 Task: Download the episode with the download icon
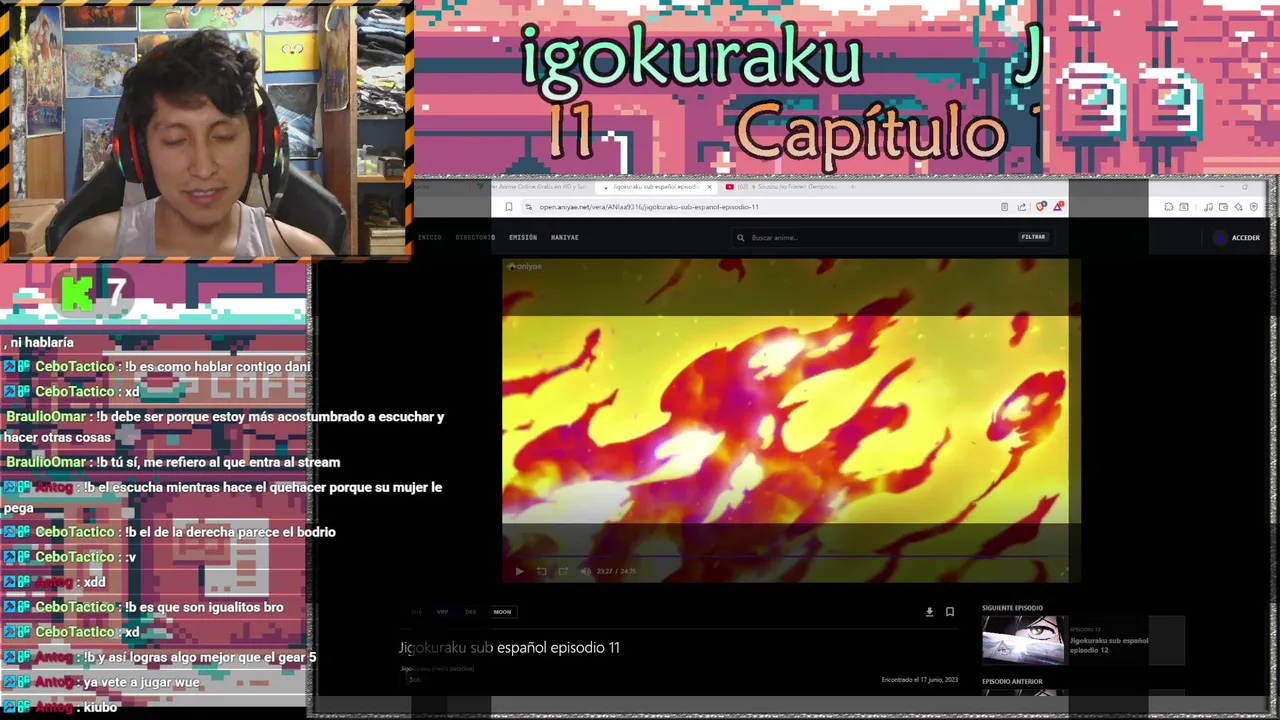click(x=929, y=612)
